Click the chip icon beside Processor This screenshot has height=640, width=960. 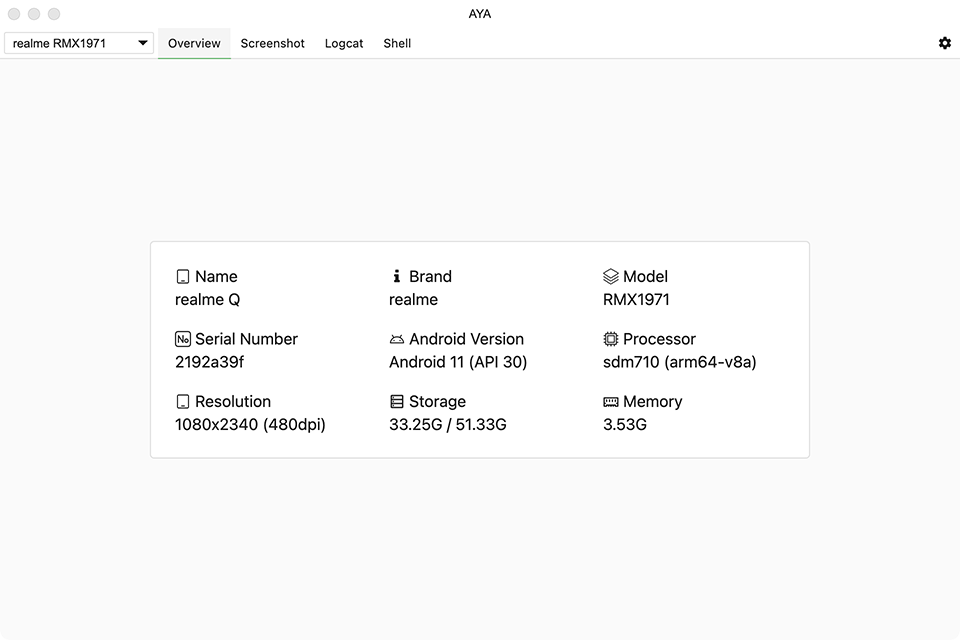tap(610, 339)
